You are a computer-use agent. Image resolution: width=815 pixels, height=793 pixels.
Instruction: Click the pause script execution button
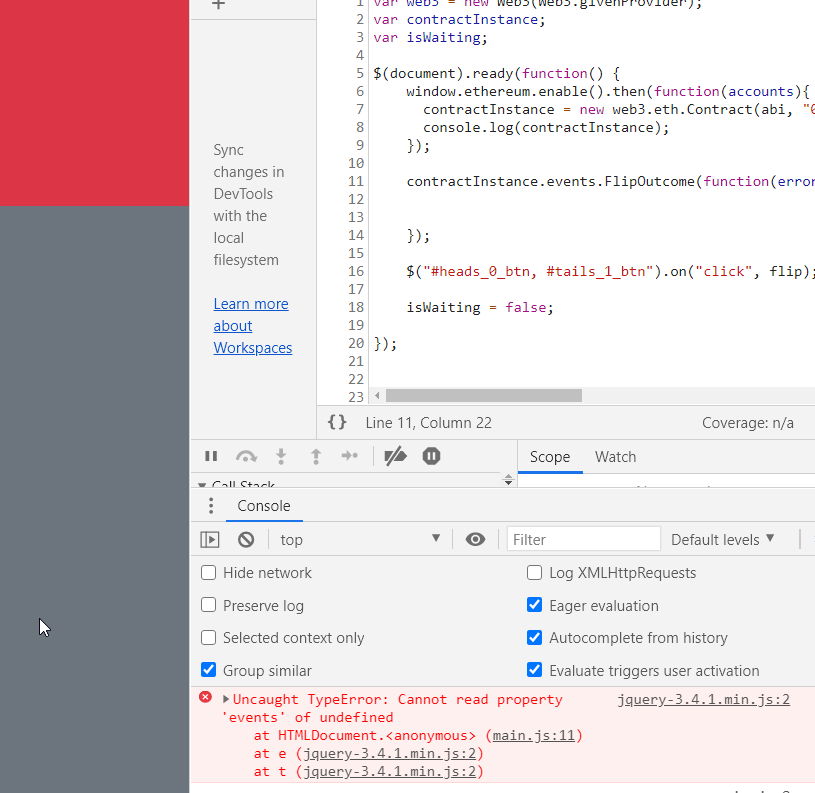pos(211,456)
